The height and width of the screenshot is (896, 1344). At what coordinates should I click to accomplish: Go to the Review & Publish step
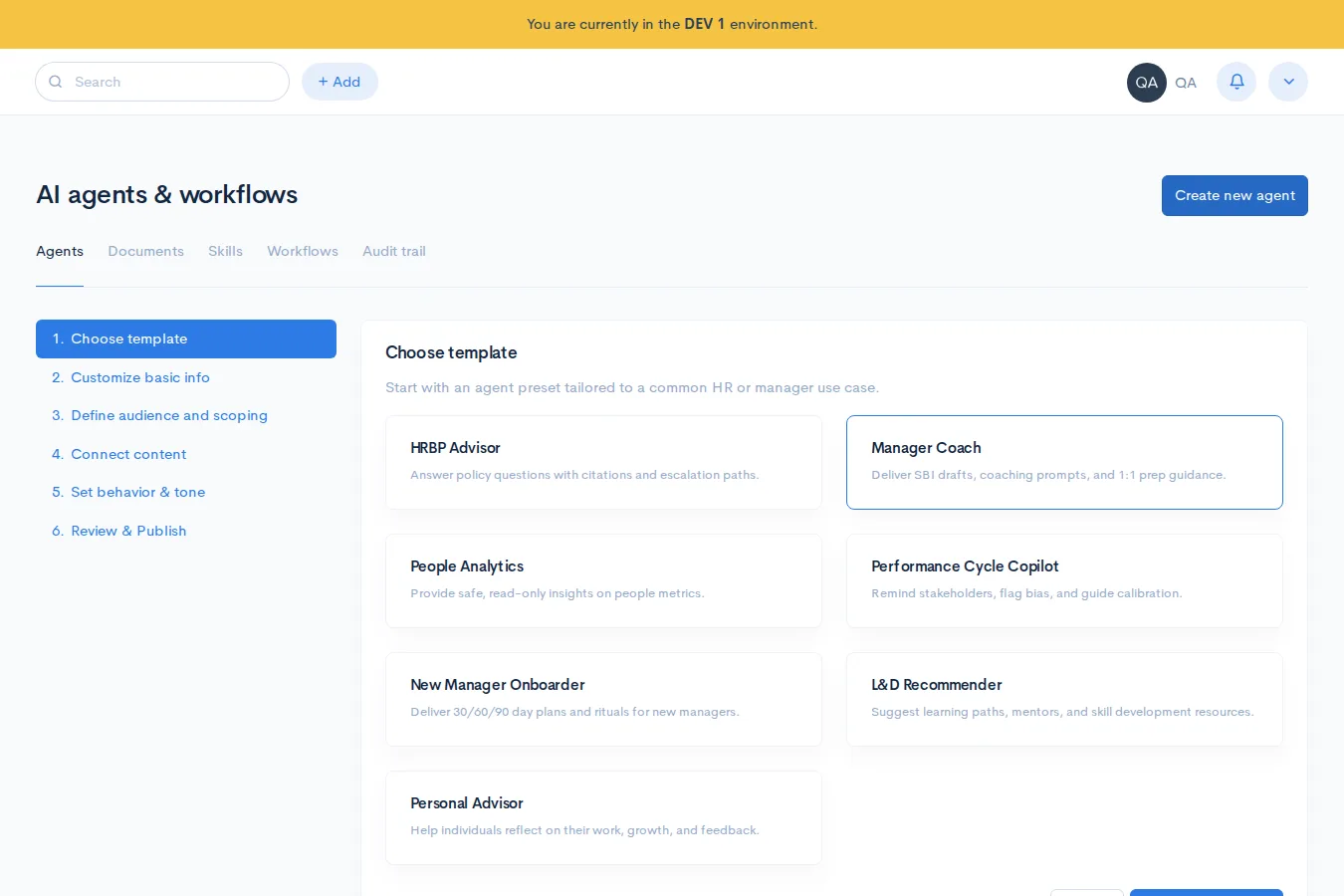(128, 531)
